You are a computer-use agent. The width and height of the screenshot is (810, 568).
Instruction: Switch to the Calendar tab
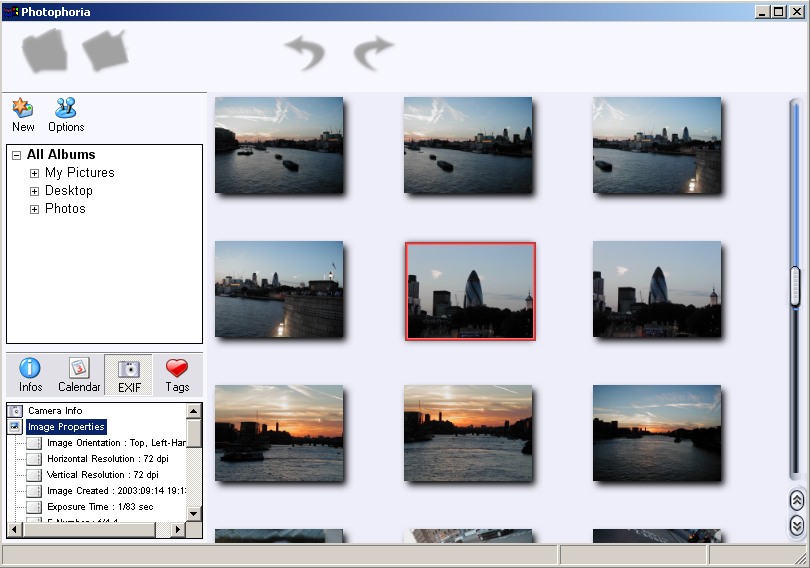[x=79, y=375]
